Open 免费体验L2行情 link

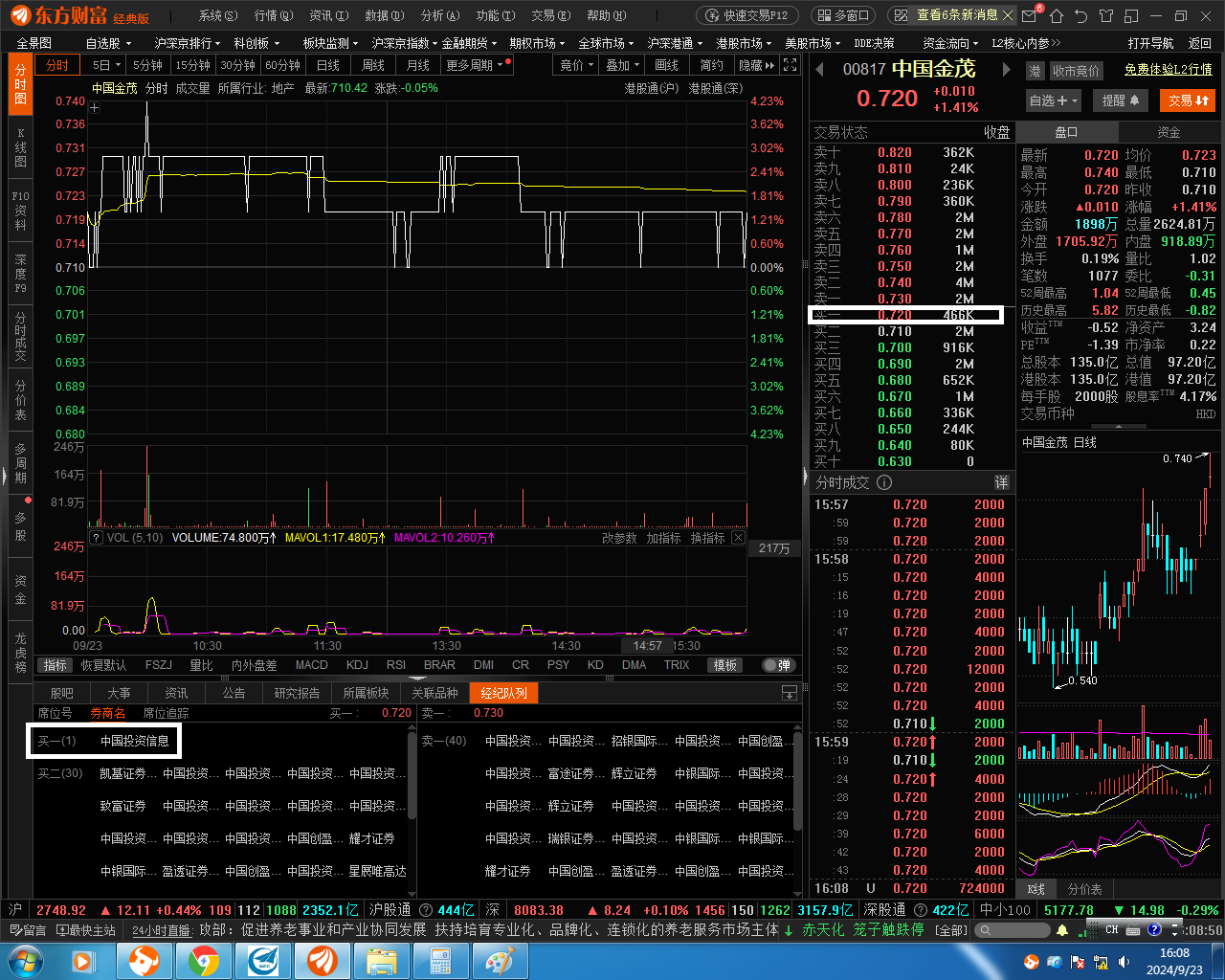tap(1168, 70)
